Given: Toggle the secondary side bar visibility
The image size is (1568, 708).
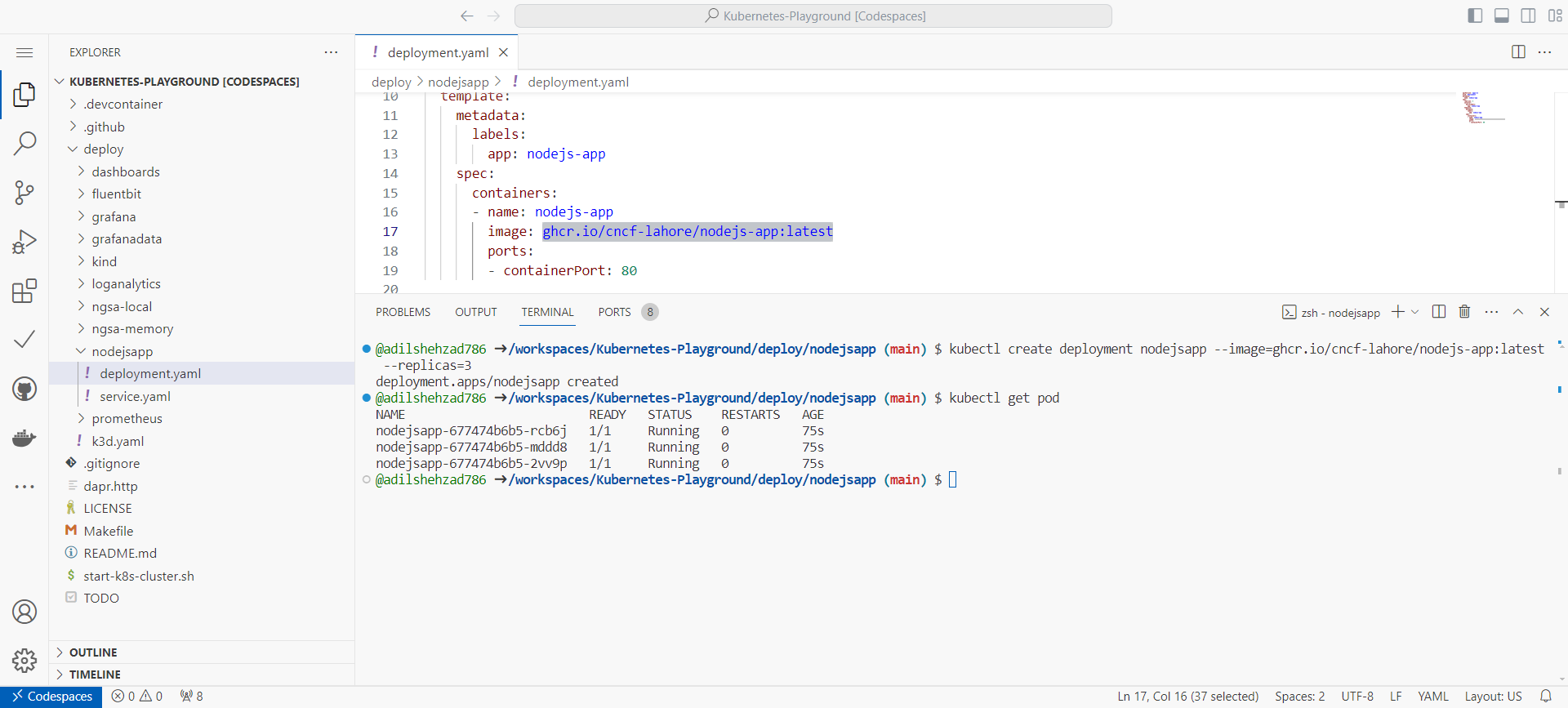Looking at the screenshot, I should tap(1528, 16).
